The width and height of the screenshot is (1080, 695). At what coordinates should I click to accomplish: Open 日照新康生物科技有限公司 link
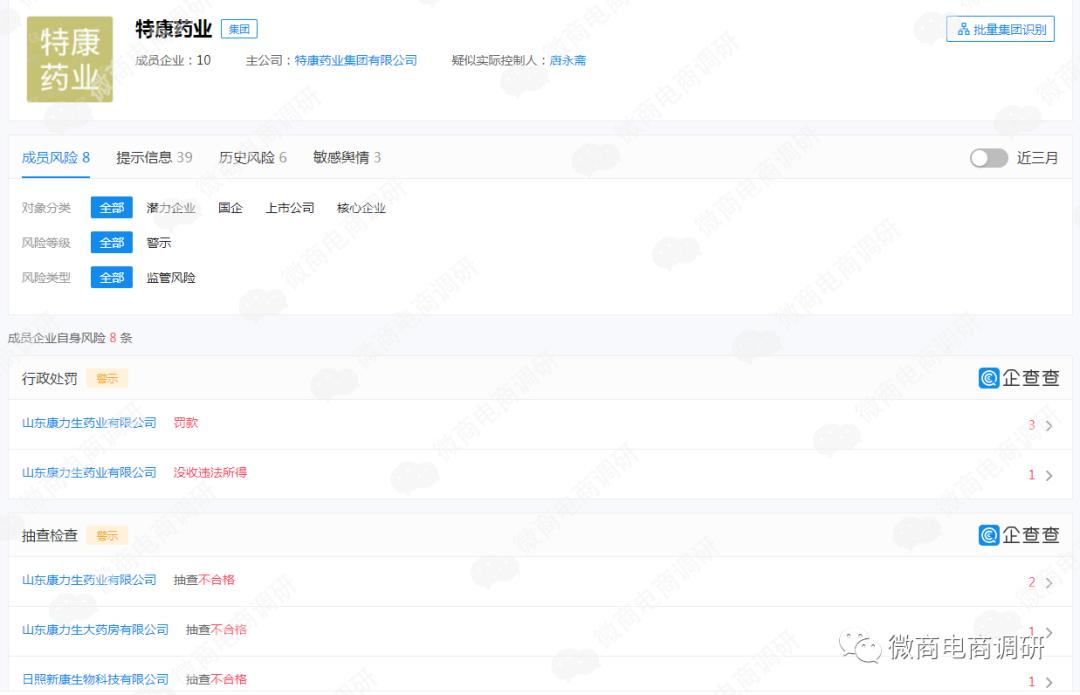[95, 679]
